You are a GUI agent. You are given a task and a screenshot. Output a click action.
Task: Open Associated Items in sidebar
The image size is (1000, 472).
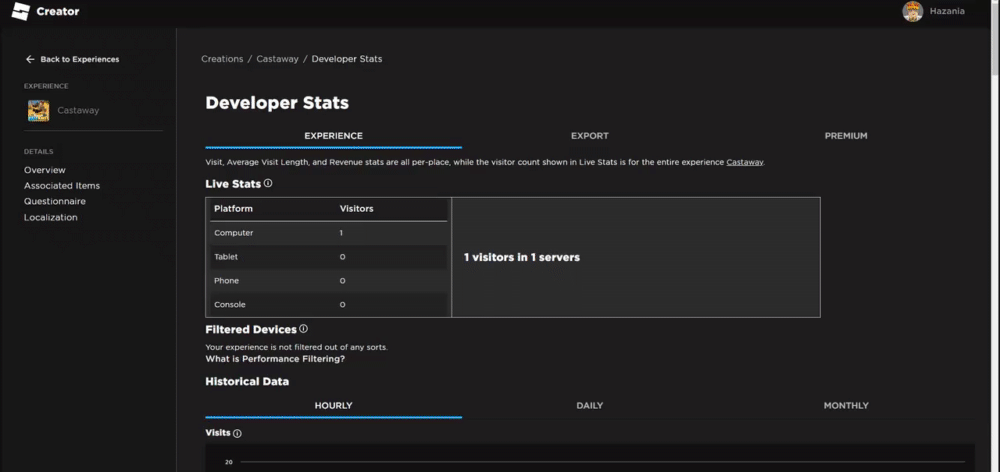[62, 186]
